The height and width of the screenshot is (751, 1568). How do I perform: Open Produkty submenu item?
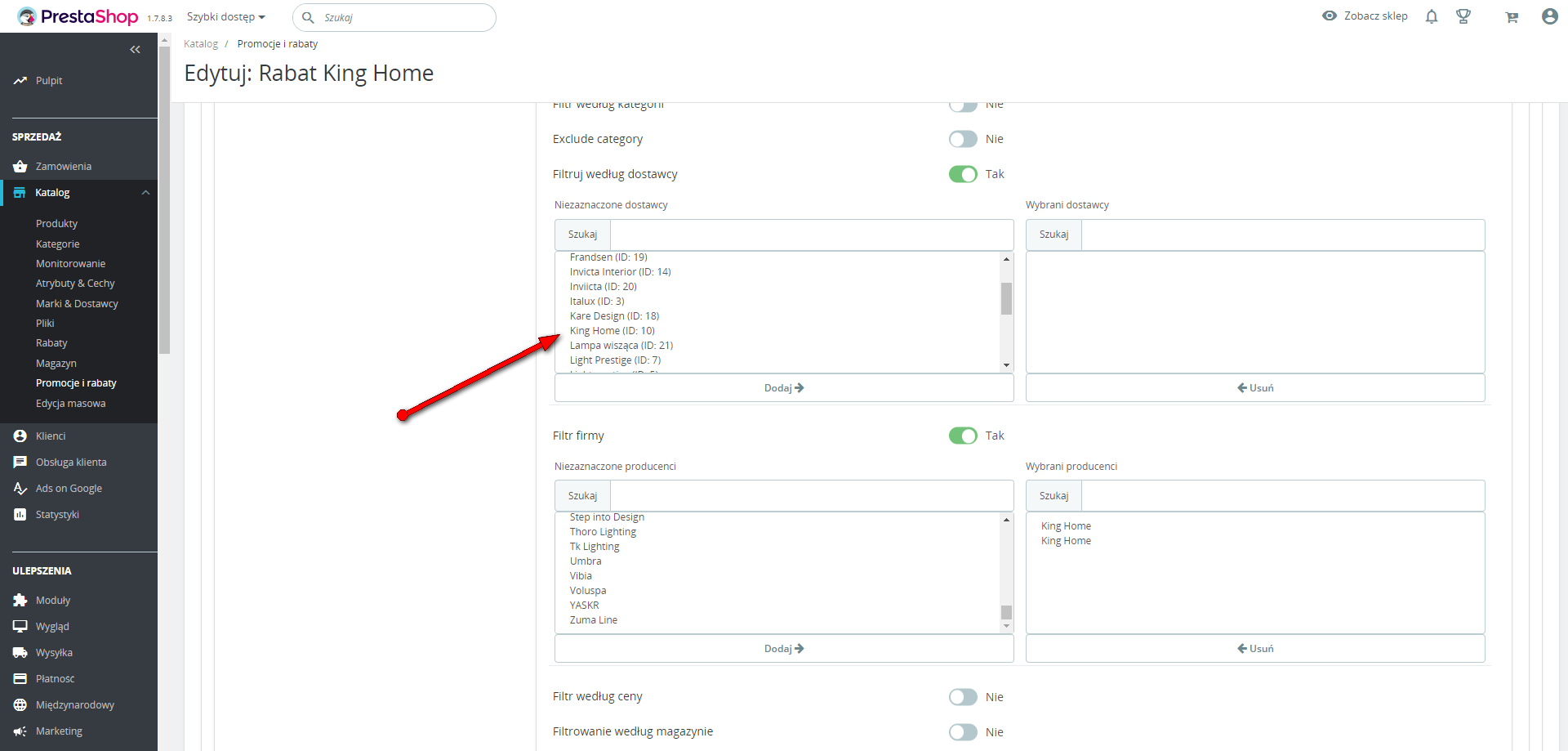click(57, 224)
